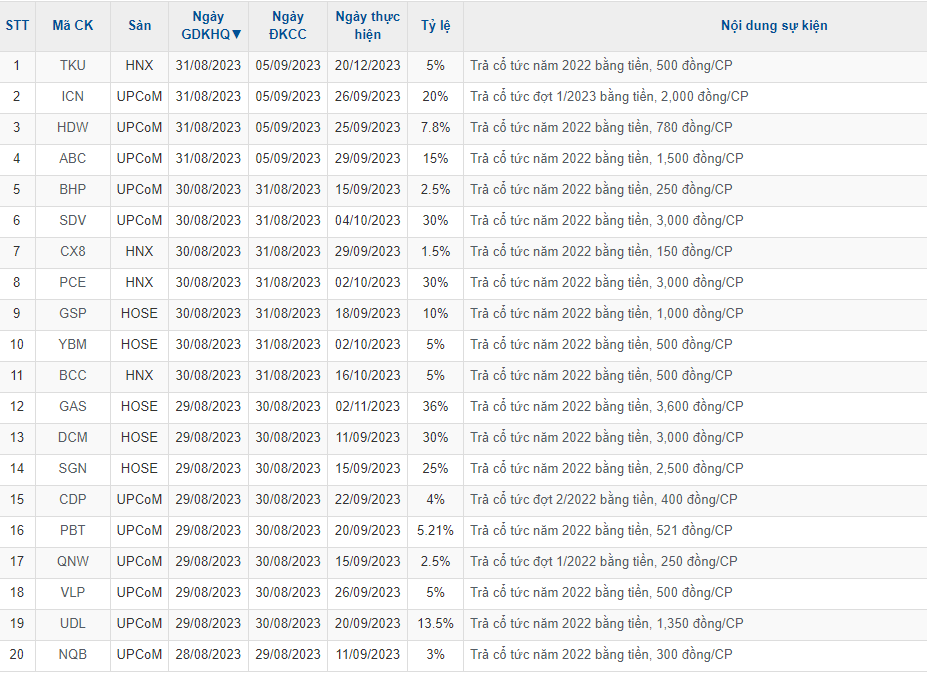Open the SGN stock code link
927x675 pixels.
(73, 468)
